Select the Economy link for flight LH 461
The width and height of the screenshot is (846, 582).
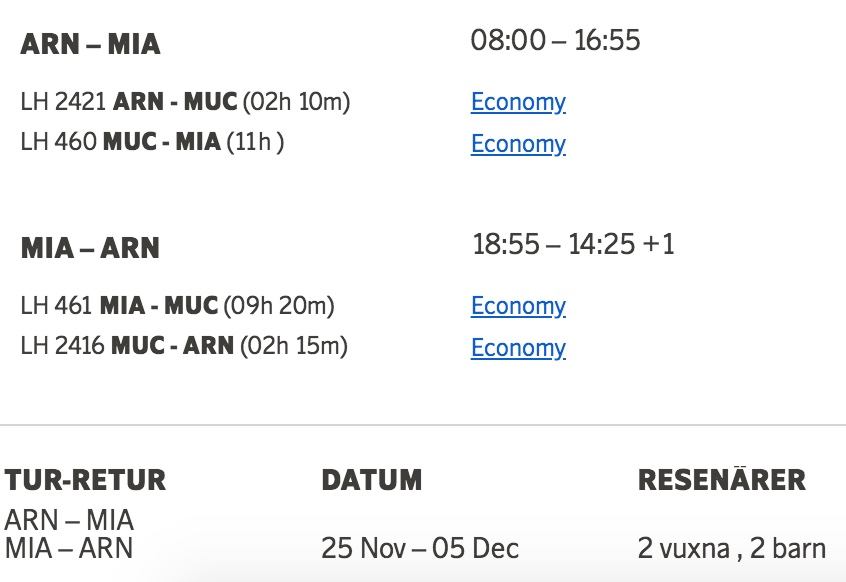click(x=518, y=306)
